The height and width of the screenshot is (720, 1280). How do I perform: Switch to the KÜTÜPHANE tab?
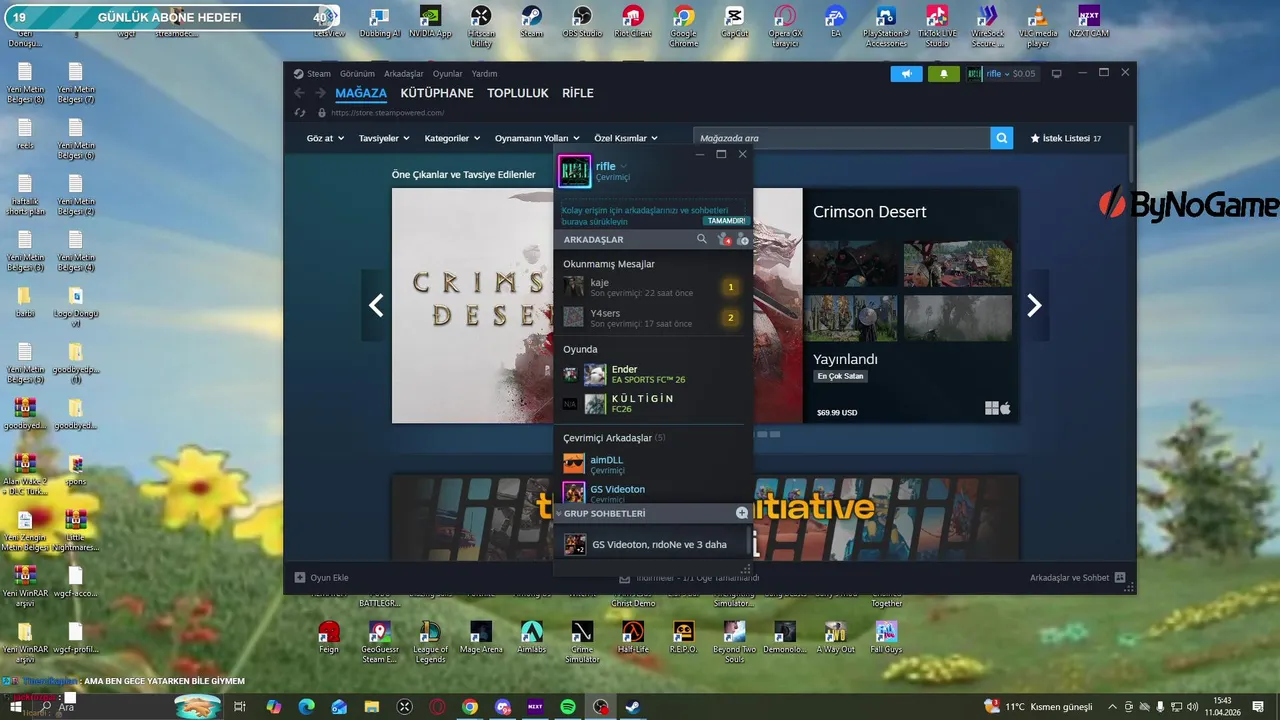(x=437, y=93)
